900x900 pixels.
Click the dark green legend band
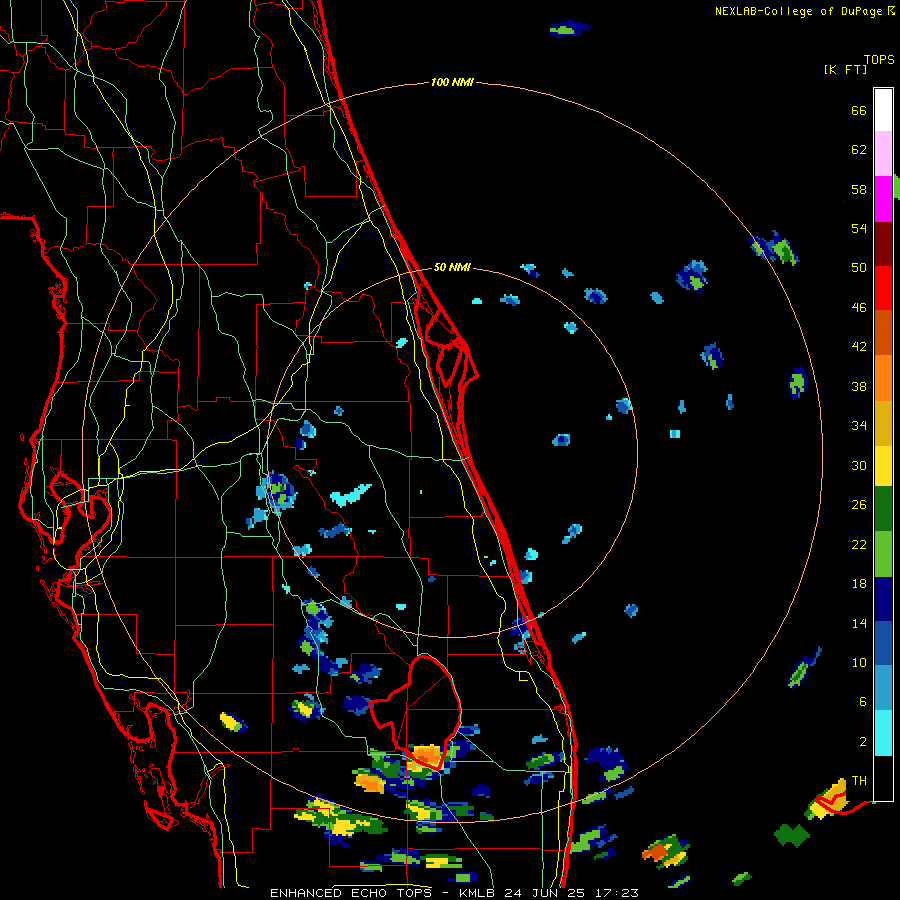[x=883, y=509]
